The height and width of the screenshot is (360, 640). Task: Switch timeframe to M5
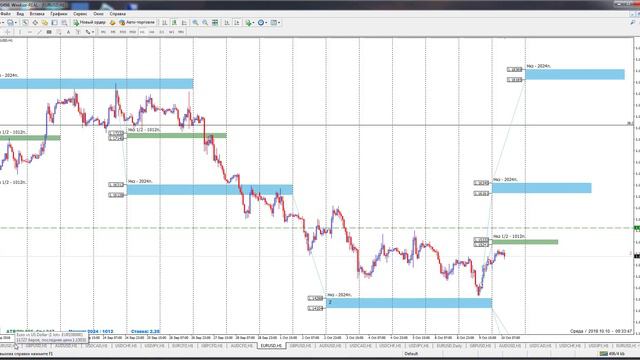click(x=113, y=32)
